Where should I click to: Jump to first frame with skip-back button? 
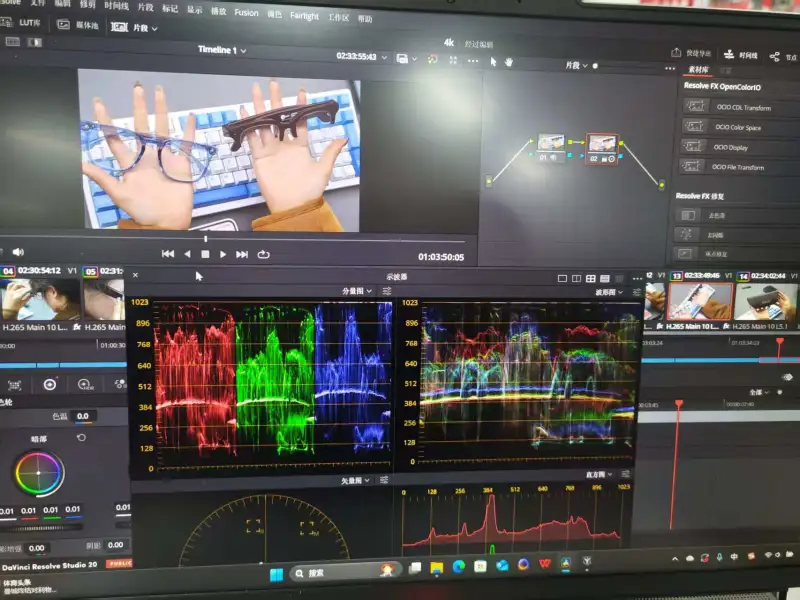168,254
